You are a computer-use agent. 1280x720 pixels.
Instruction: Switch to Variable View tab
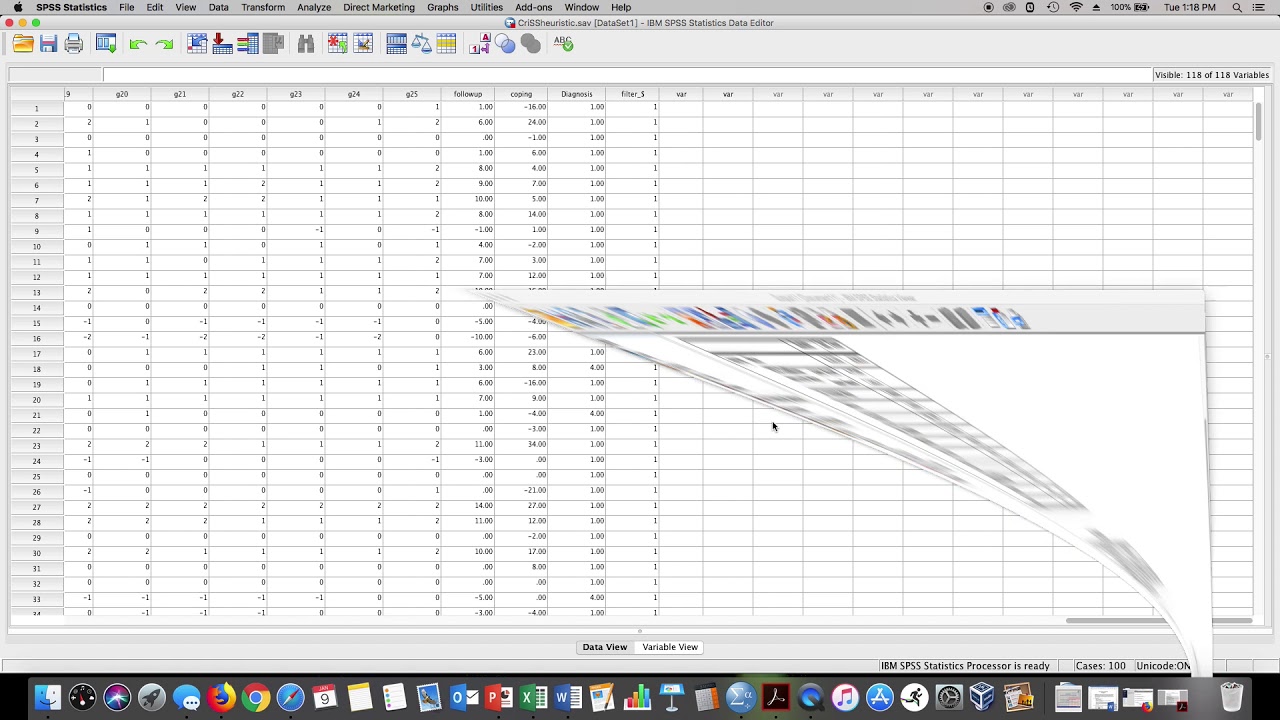670,647
